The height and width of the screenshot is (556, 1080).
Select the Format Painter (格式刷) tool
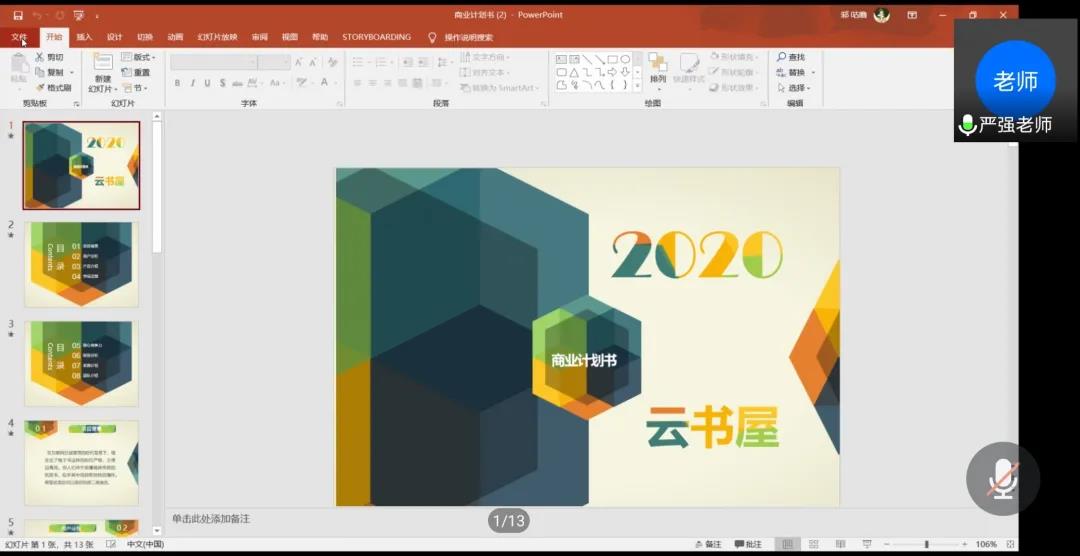pos(53,87)
